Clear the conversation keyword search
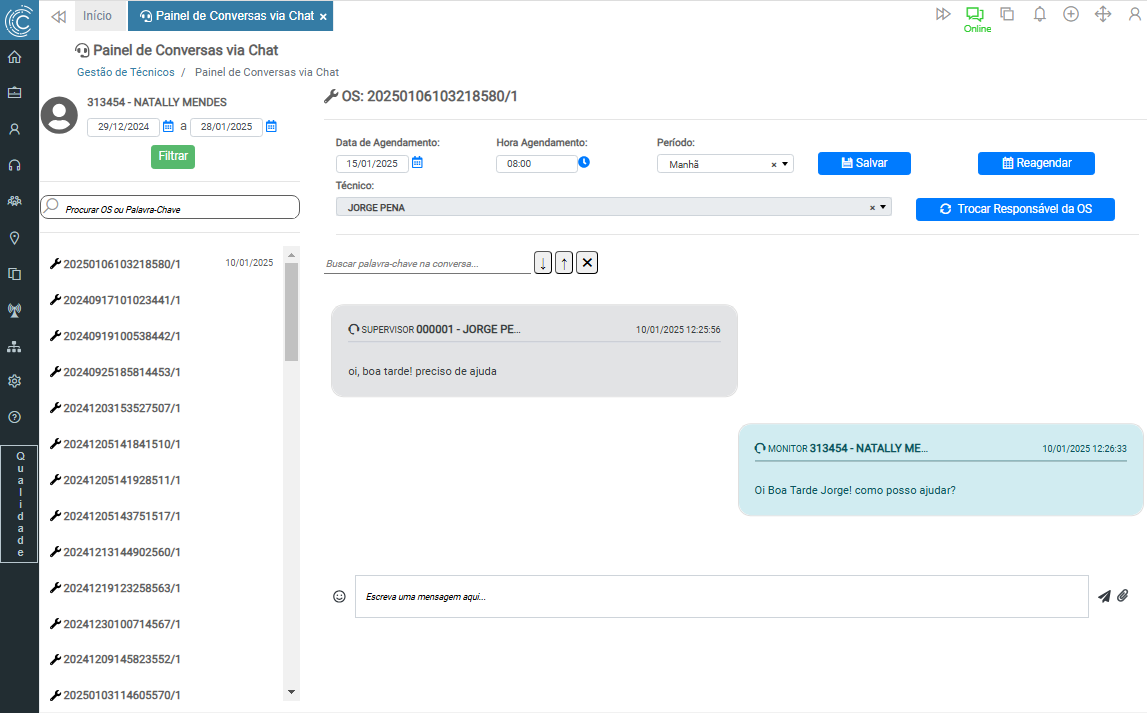Screen dimensions: 1147x713 click(587, 263)
